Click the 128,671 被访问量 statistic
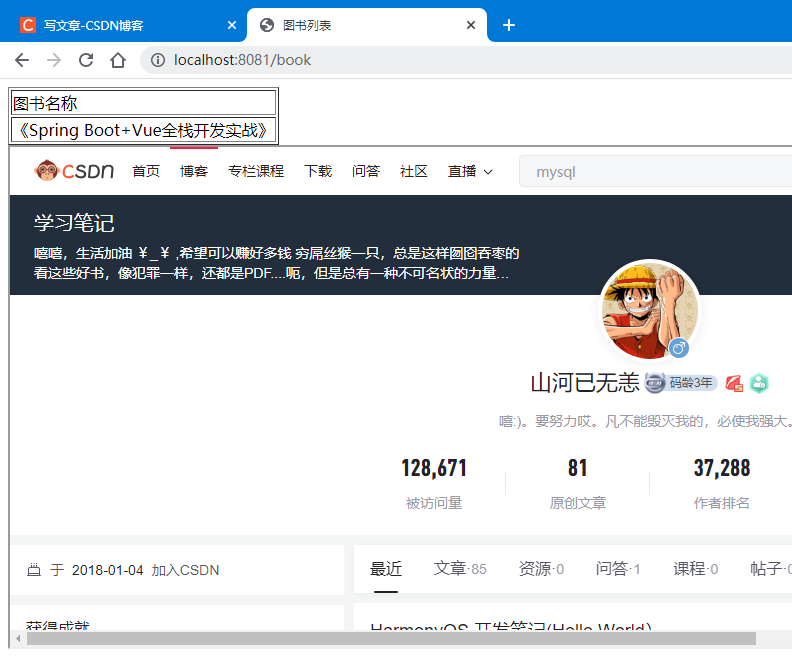This screenshot has height=663, width=792. pyautogui.click(x=434, y=483)
